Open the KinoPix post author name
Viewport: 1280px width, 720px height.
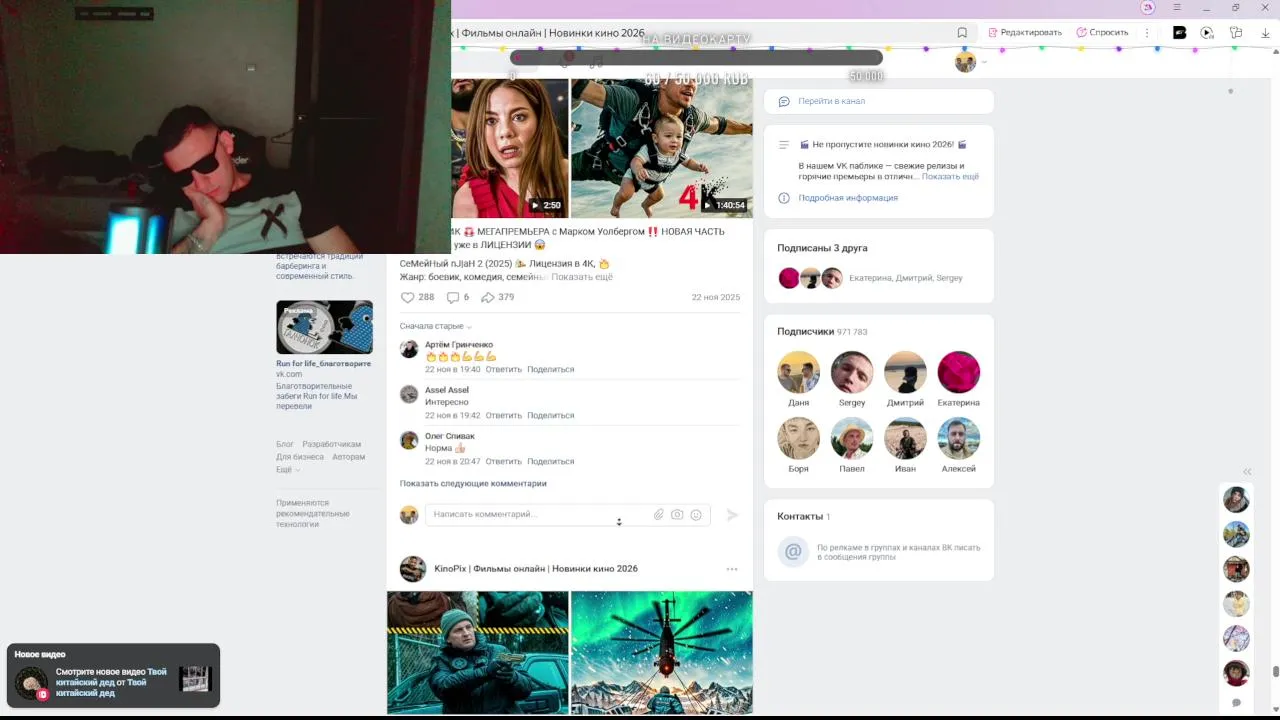pos(536,569)
